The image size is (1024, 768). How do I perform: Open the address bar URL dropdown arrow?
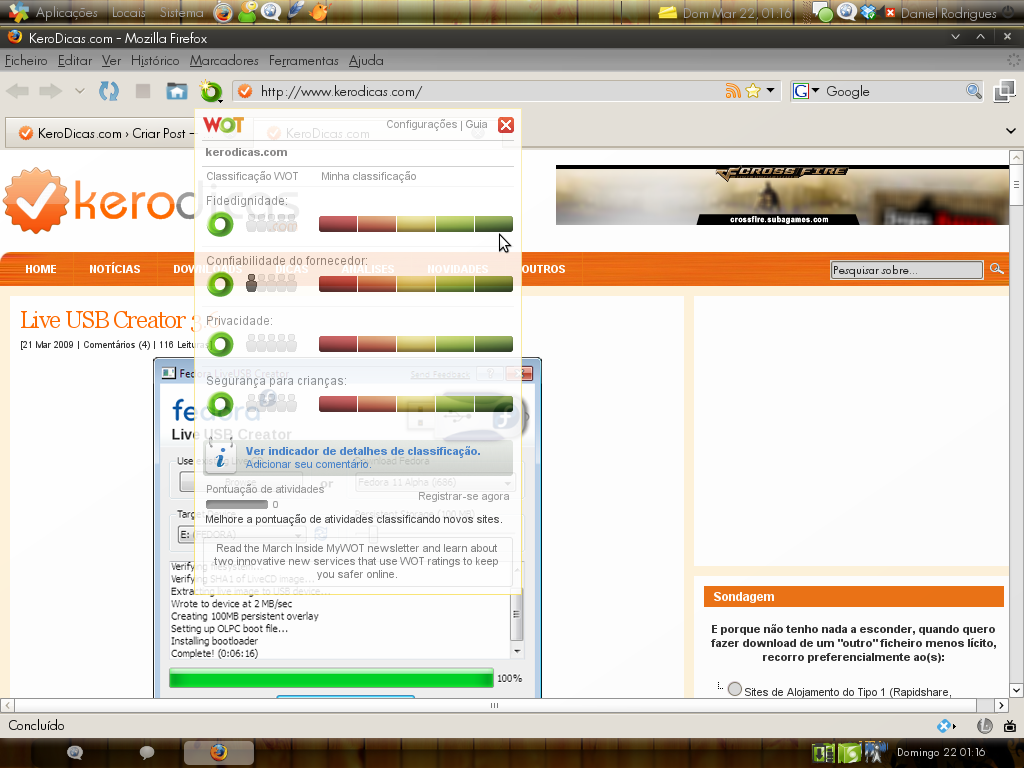771,90
